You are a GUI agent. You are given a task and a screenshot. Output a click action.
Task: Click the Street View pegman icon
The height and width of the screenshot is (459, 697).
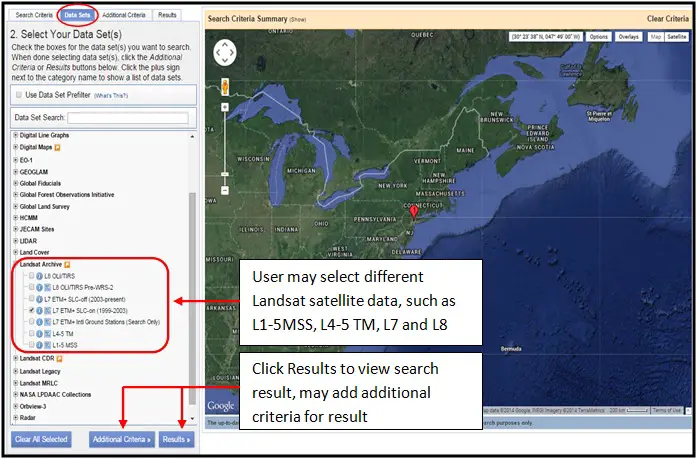(225, 86)
